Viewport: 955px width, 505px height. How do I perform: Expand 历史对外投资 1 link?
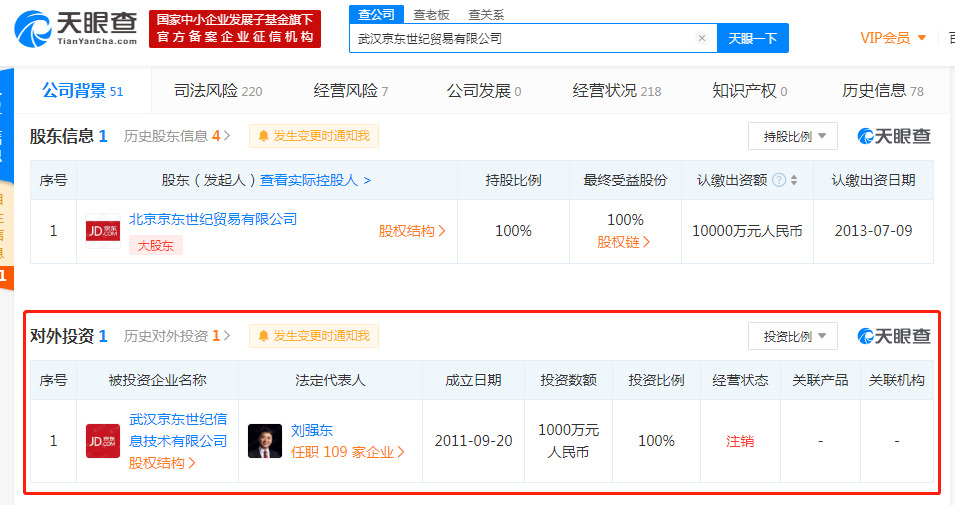click(177, 336)
